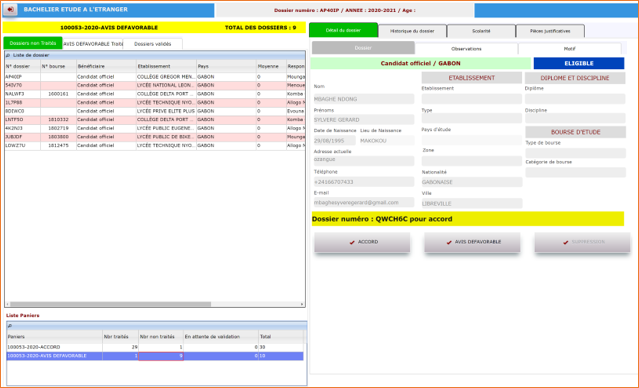Click LYCÉE NATIONAL LEON establishment cell
This screenshot has height=388, width=639.
pos(166,86)
